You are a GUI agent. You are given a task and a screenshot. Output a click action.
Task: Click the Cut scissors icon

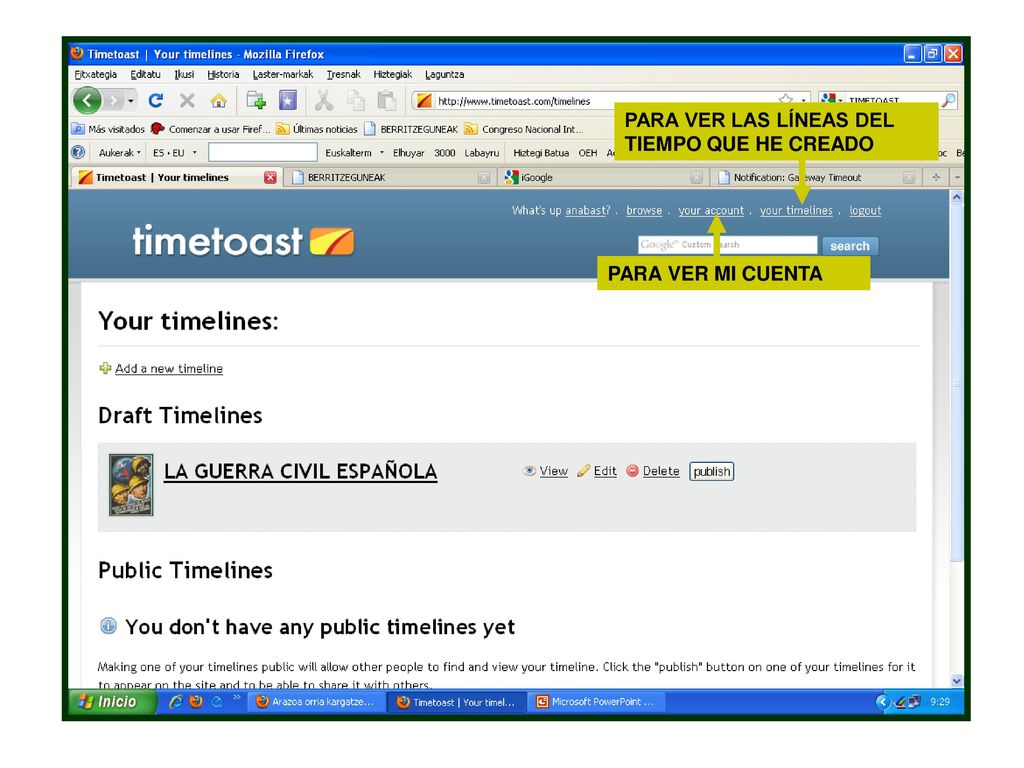coord(323,101)
